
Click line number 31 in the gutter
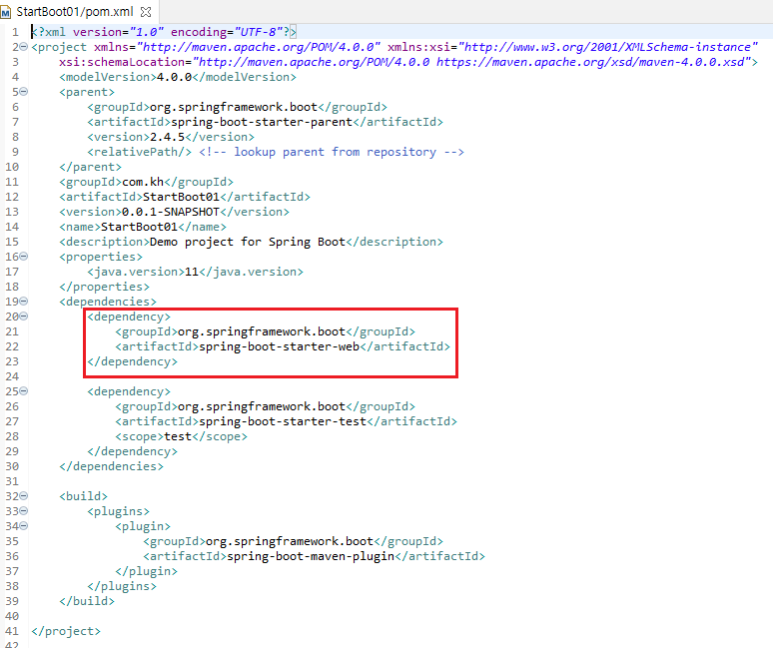[12, 481]
